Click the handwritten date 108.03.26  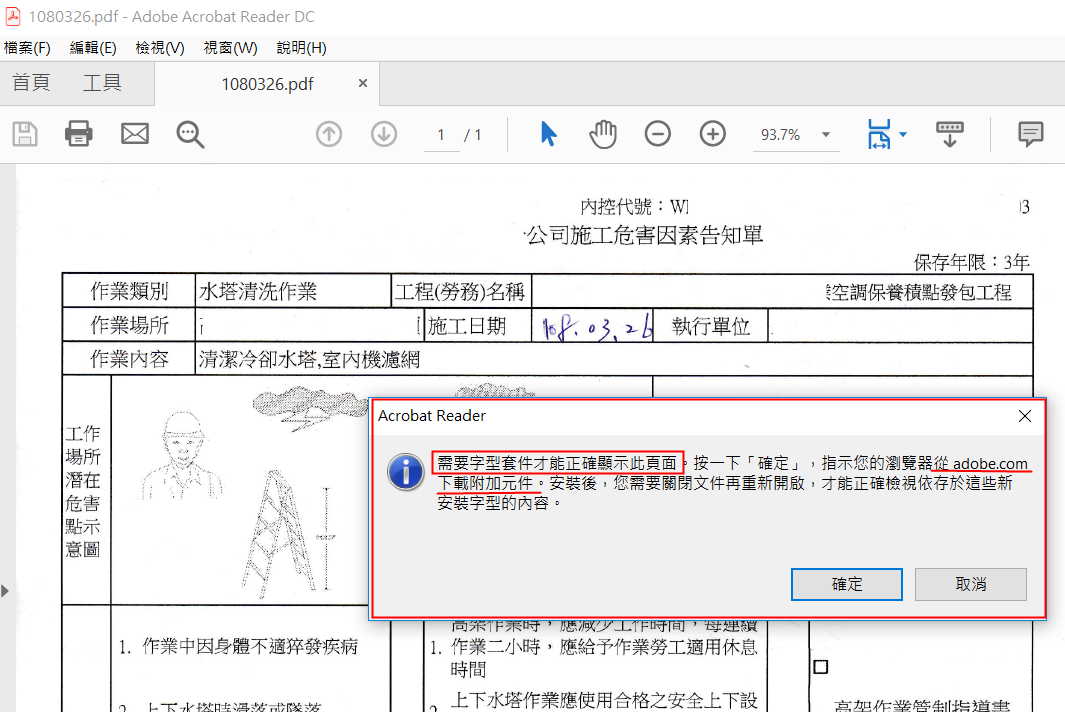(x=596, y=327)
